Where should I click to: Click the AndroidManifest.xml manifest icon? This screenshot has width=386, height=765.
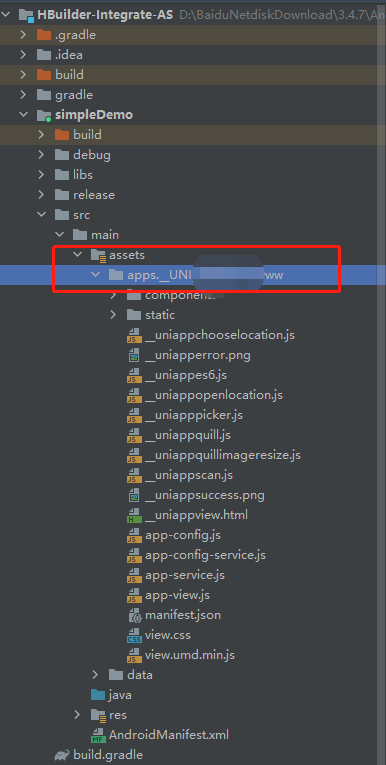coord(98,735)
